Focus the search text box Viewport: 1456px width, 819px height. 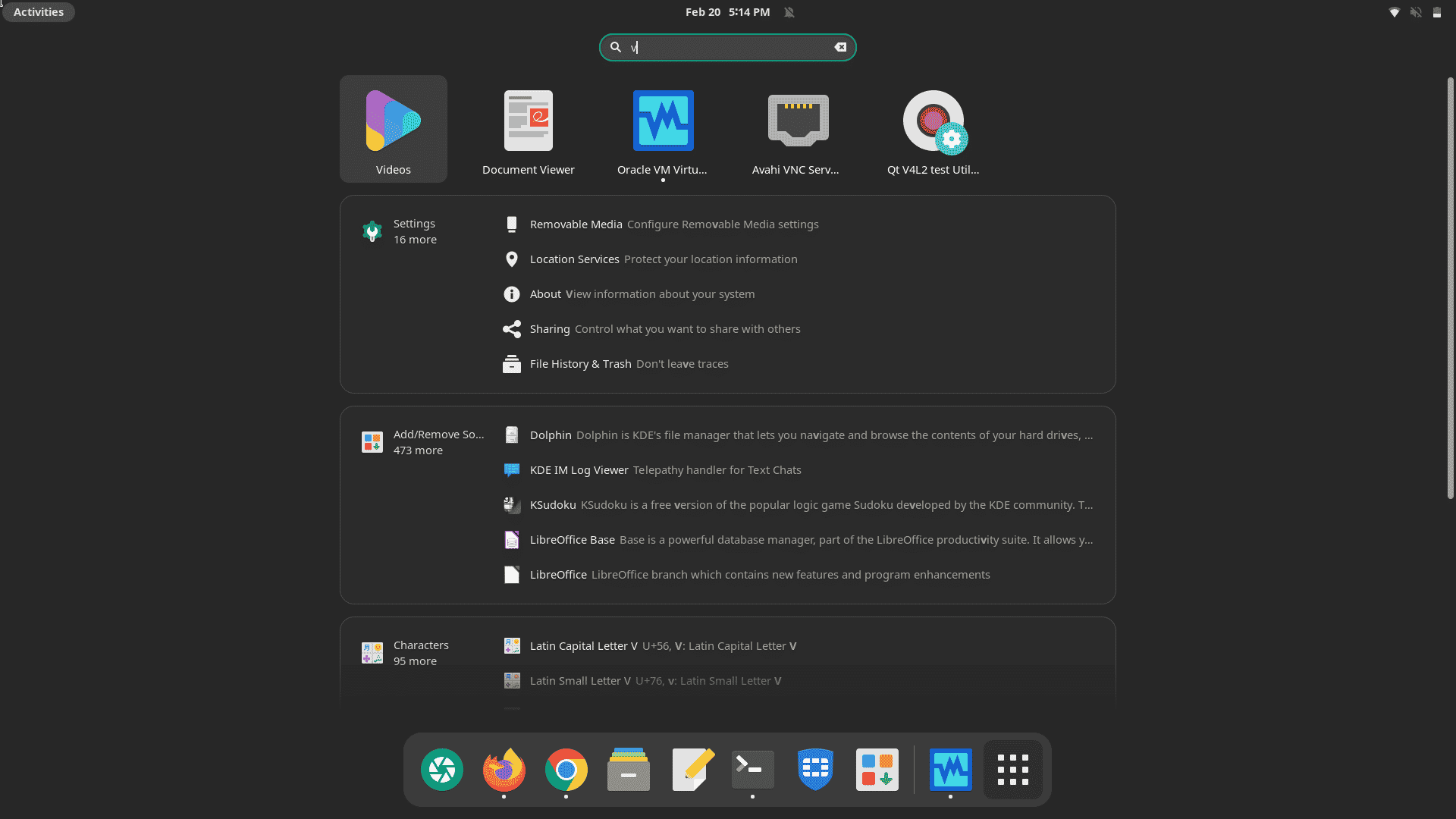pyautogui.click(x=727, y=47)
